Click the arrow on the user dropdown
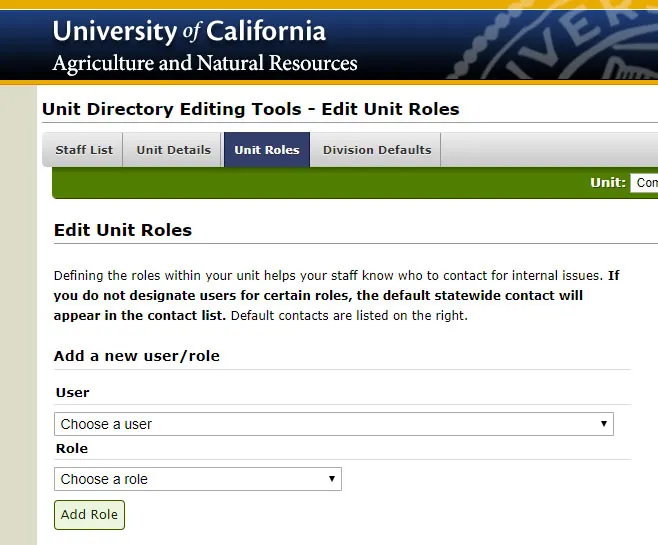The width and height of the screenshot is (658, 545). 603,424
